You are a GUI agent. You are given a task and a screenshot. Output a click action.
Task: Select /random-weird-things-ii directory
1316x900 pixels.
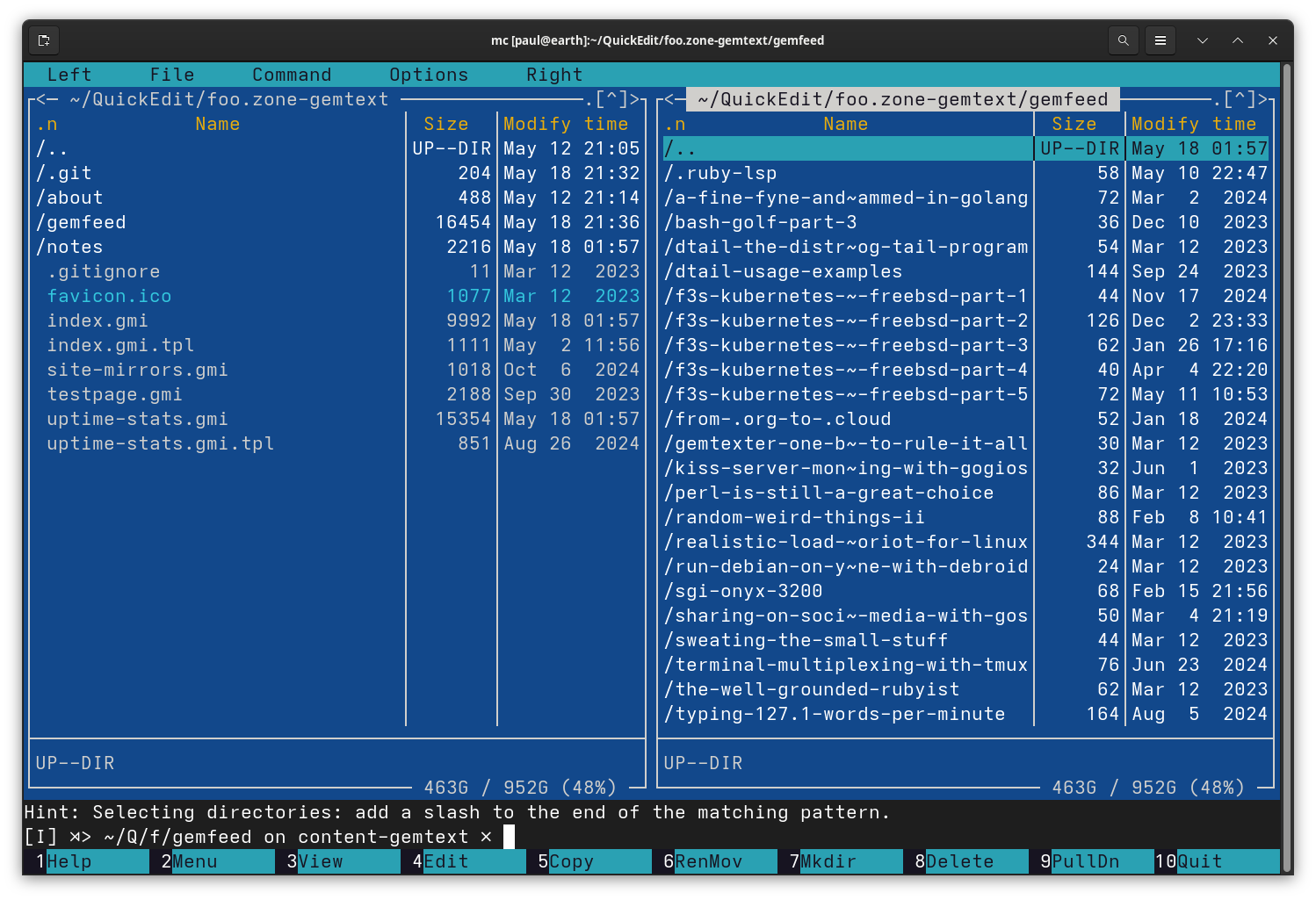pos(966,517)
